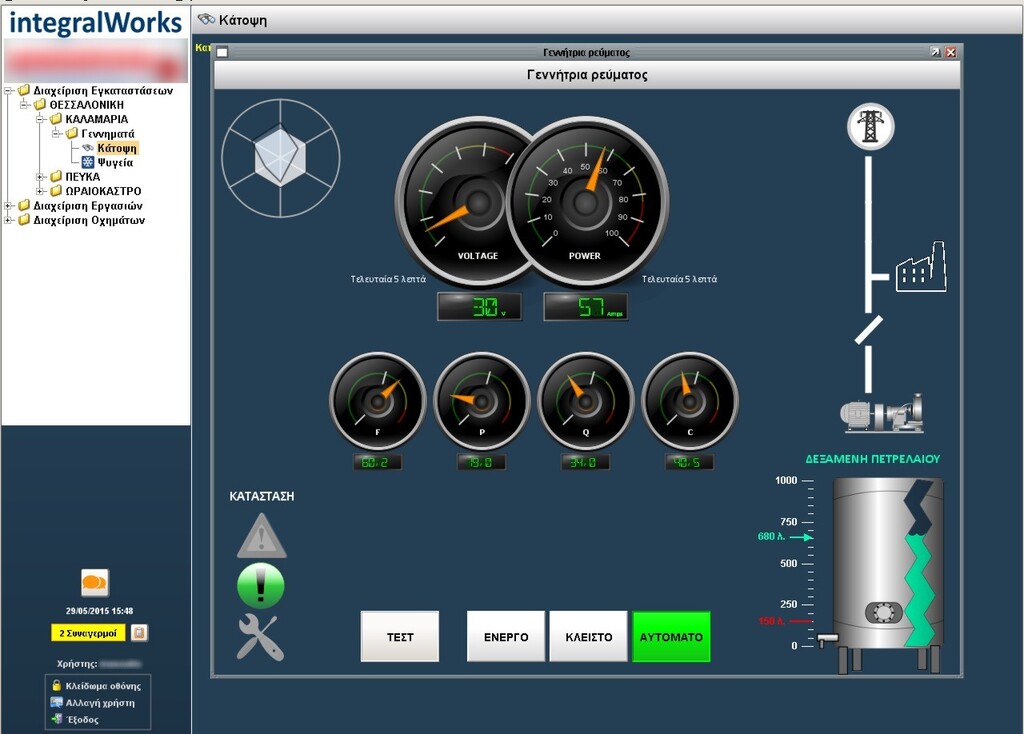1024x734 pixels.
Task: Click the wrench maintenance status icon
Action: [260, 637]
